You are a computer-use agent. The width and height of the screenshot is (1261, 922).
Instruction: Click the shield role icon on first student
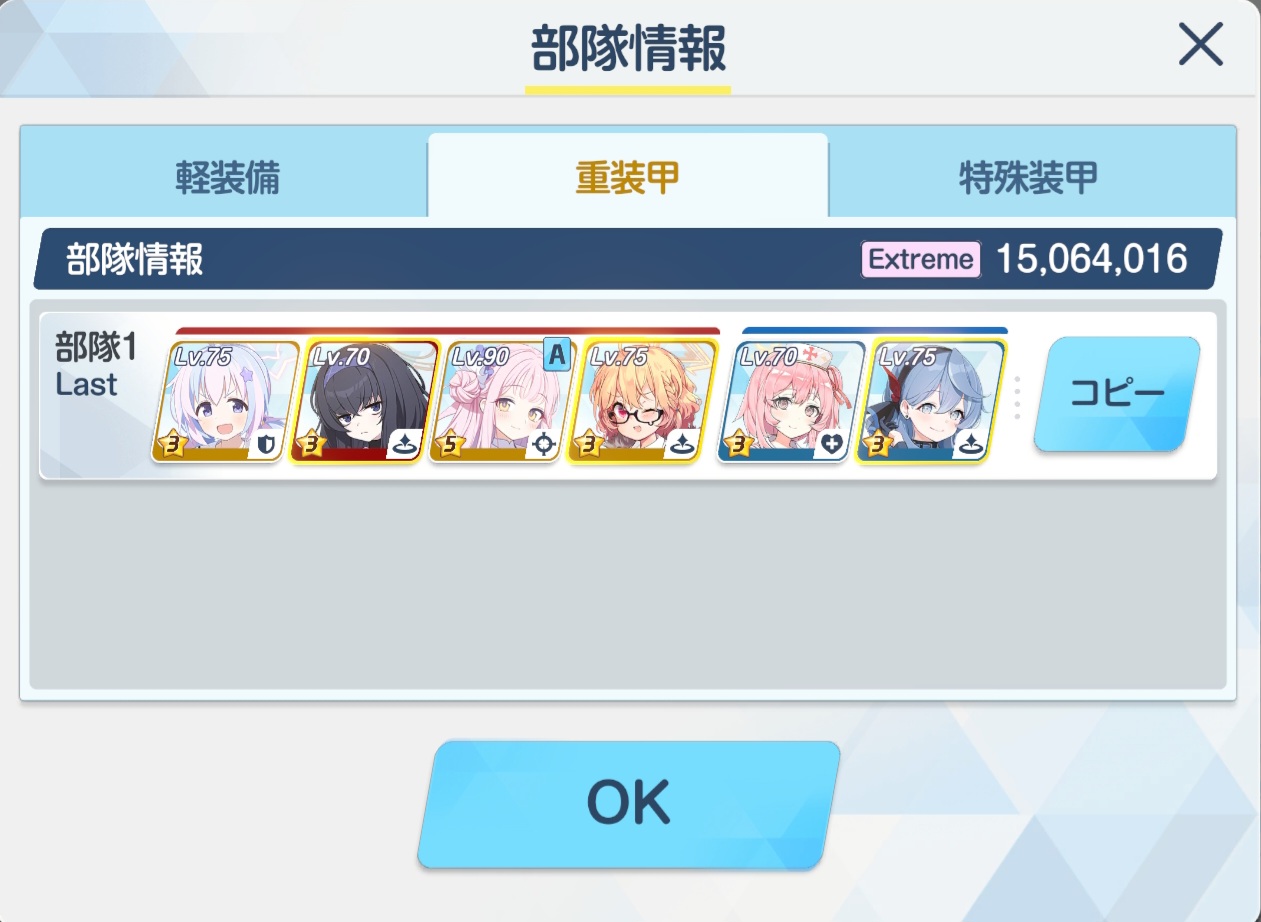[x=266, y=446]
